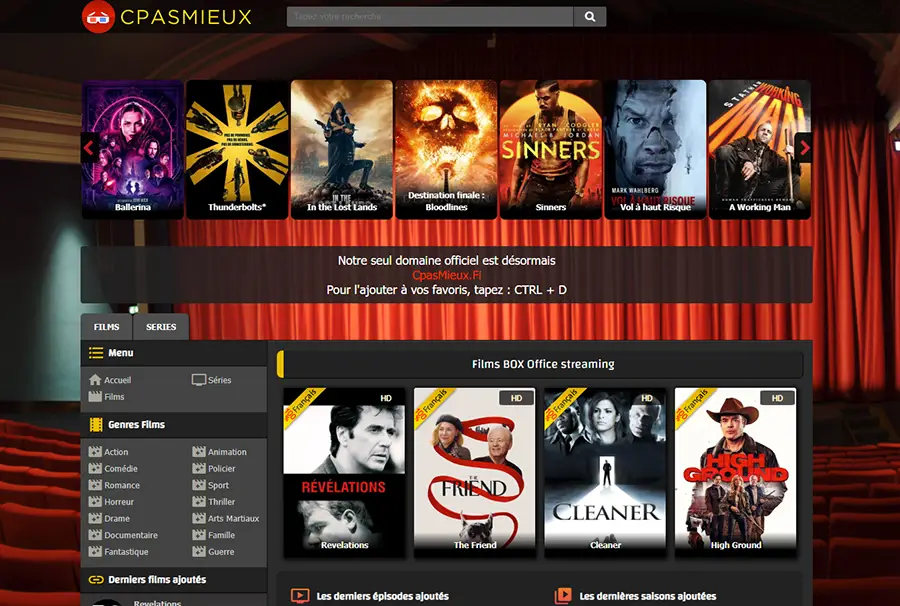Click the Menu hamburger icon
Image resolution: width=900 pixels, height=606 pixels.
click(96, 353)
